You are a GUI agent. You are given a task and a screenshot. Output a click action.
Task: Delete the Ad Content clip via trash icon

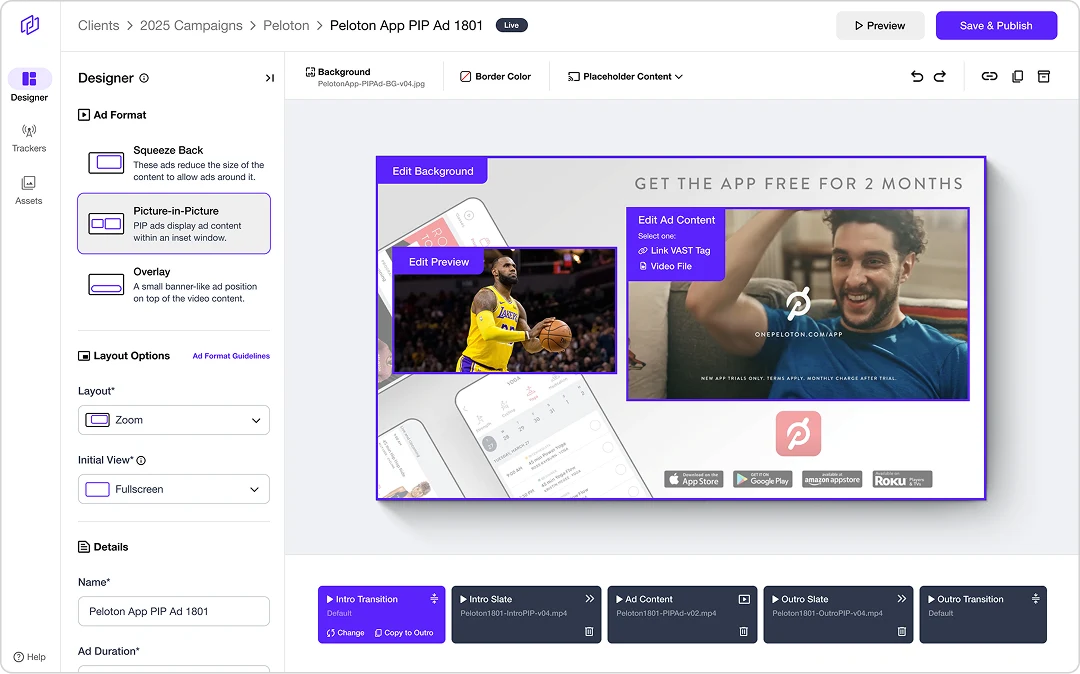coord(743,631)
